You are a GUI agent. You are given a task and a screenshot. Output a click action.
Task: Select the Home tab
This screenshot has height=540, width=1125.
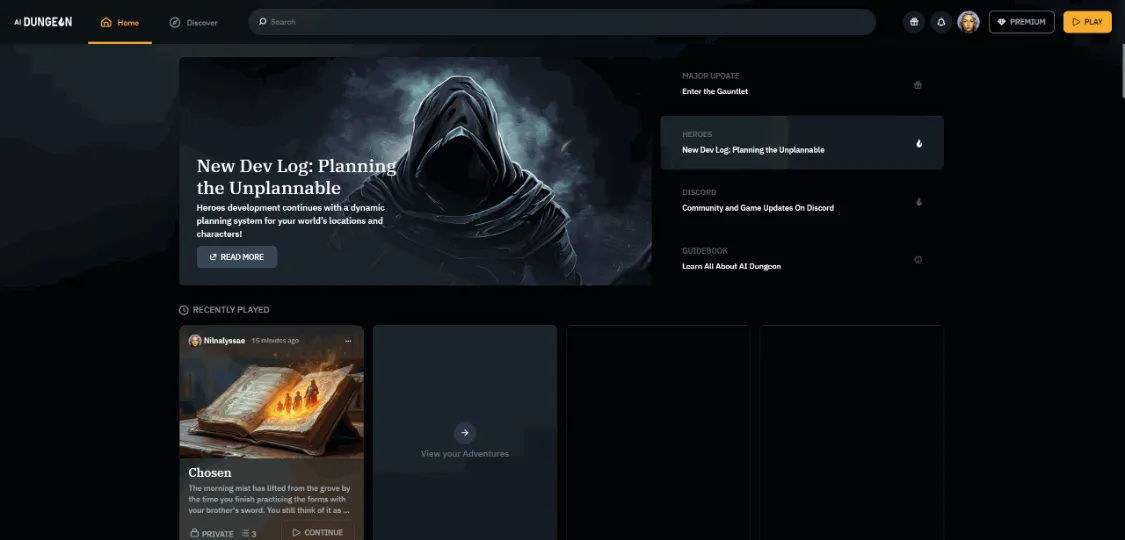120,22
